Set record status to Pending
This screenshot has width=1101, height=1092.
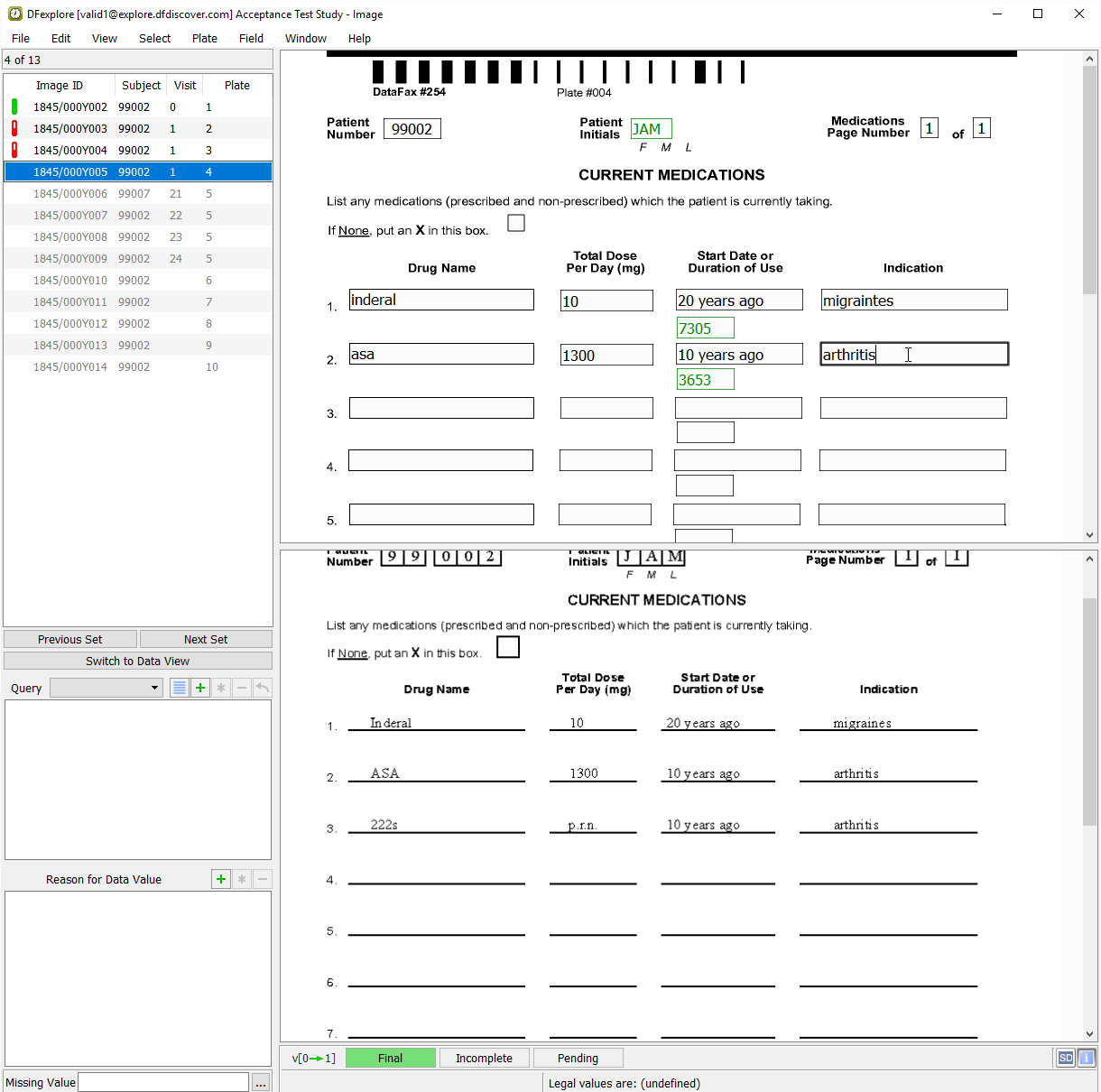pyautogui.click(x=578, y=1058)
